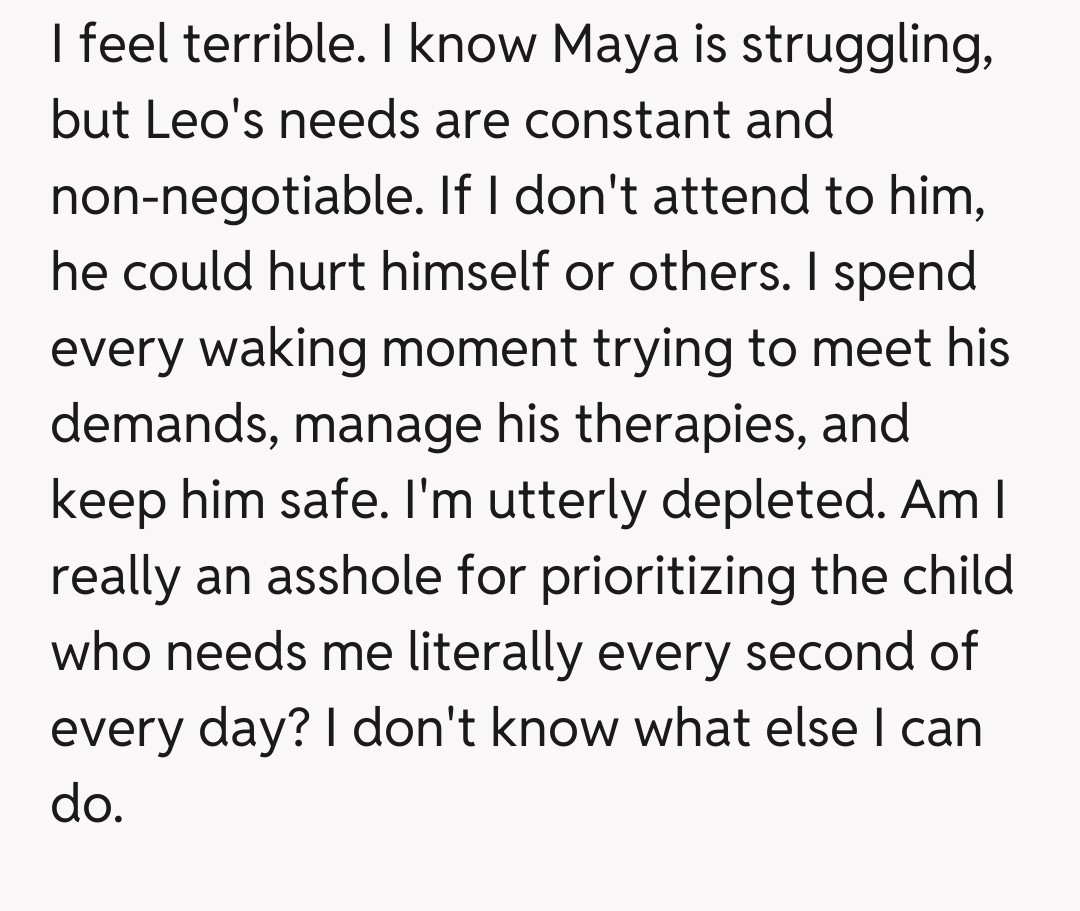Select the word "struggling"

click(x=867, y=44)
